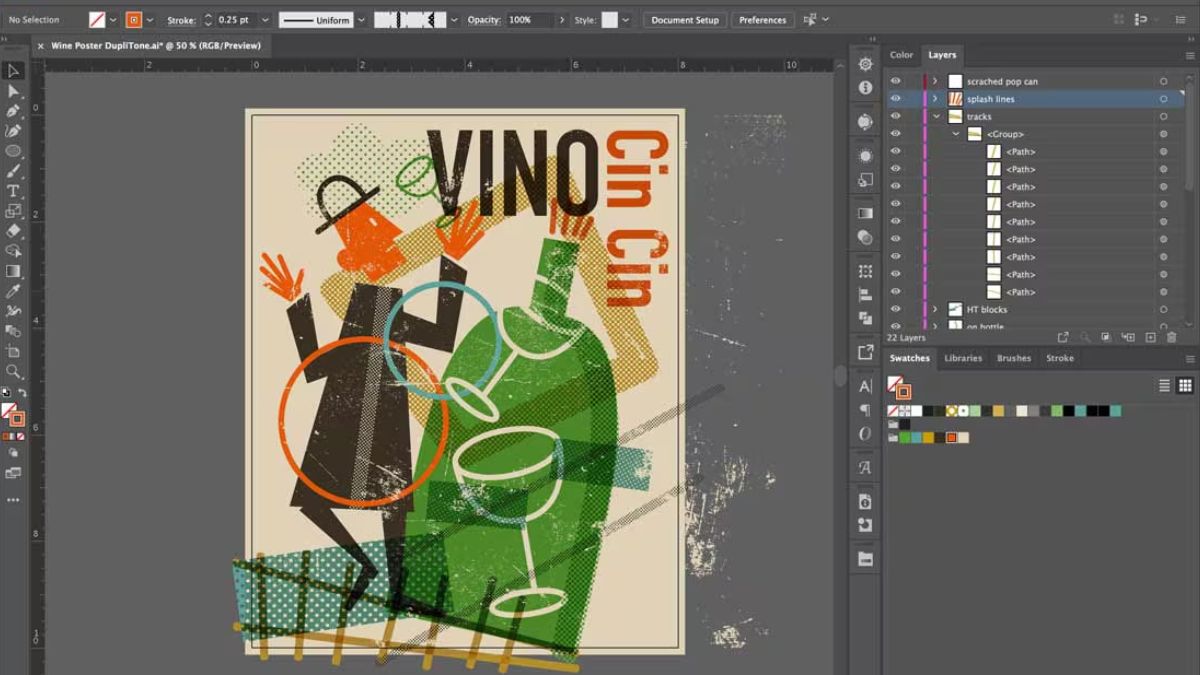Open the Character panel icon
1200x675 pixels.
click(x=865, y=386)
